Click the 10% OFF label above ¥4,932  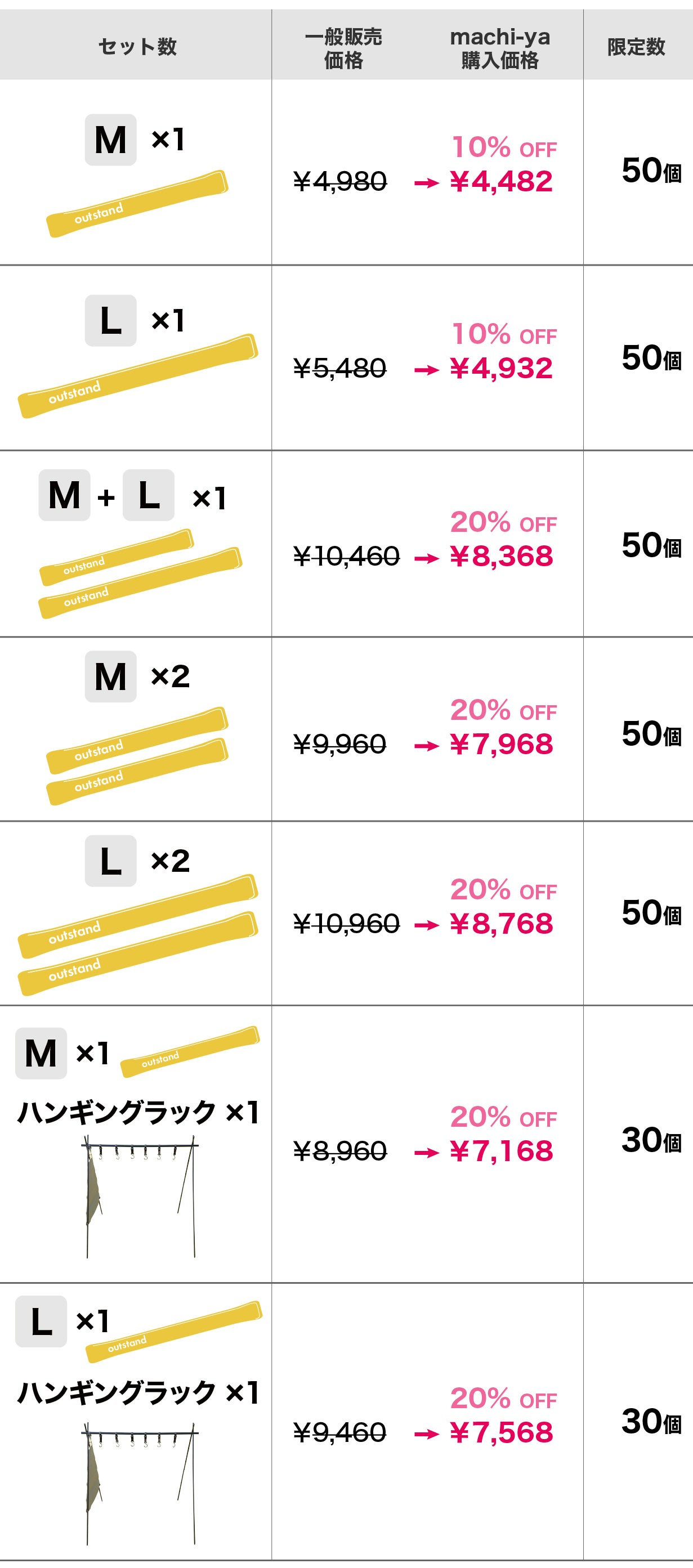pos(504,334)
